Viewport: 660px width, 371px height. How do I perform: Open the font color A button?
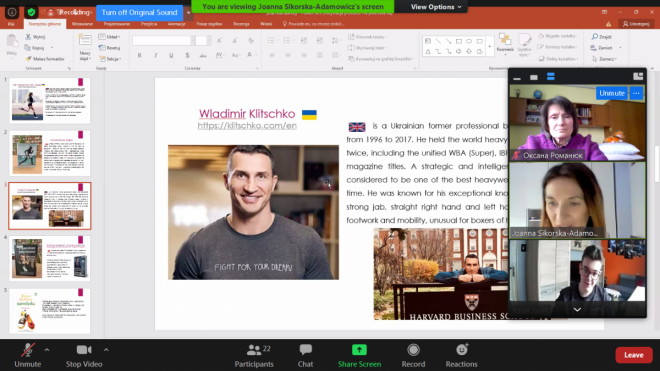click(250, 55)
